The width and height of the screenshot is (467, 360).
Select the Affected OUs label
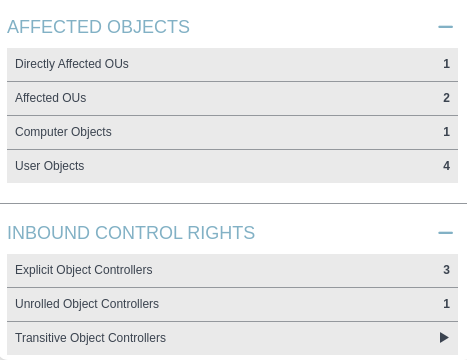coord(51,98)
